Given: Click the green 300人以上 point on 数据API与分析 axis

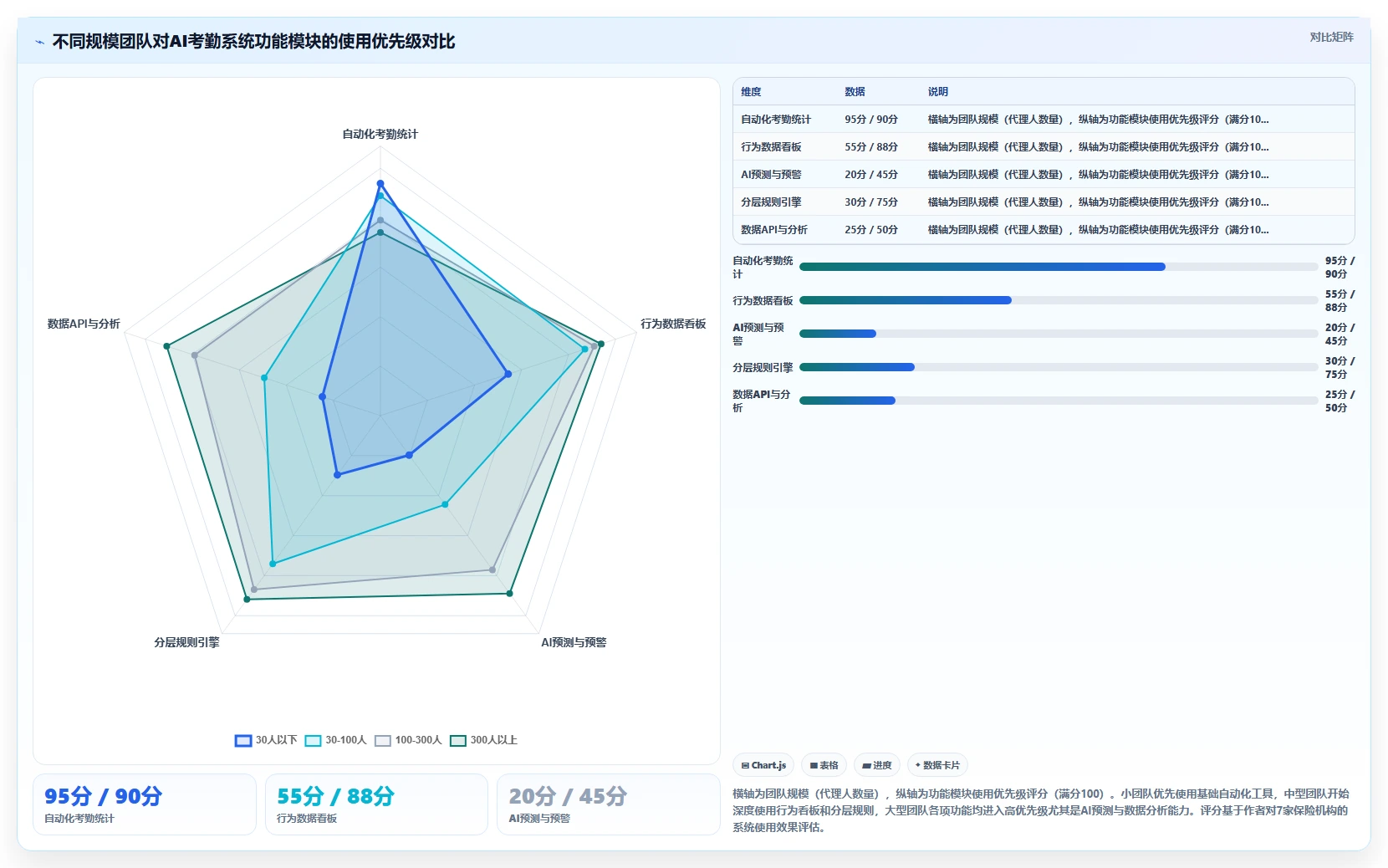Looking at the screenshot, I should [166, 346].
